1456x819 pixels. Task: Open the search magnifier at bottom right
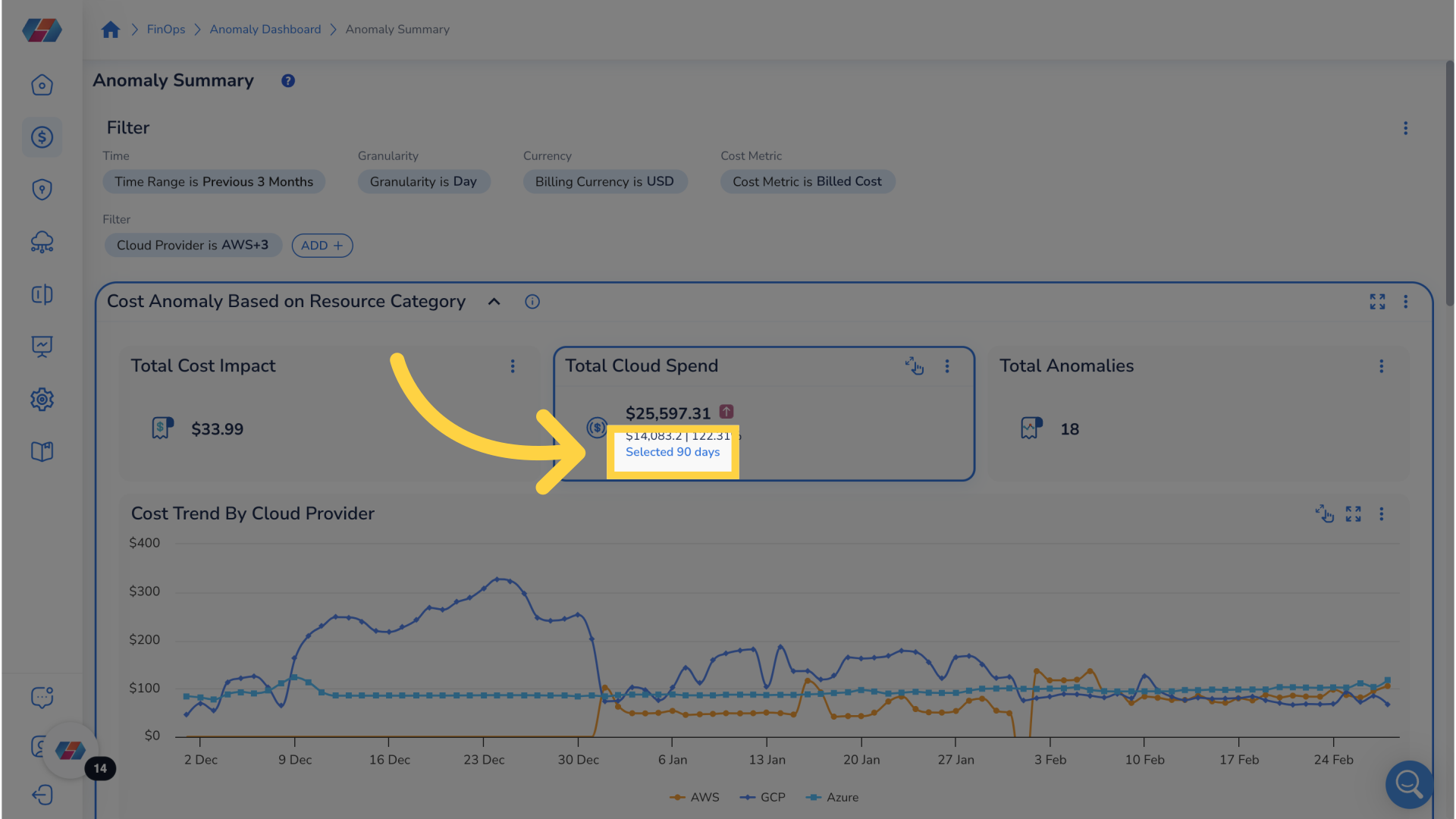(x=1408, y=785)
